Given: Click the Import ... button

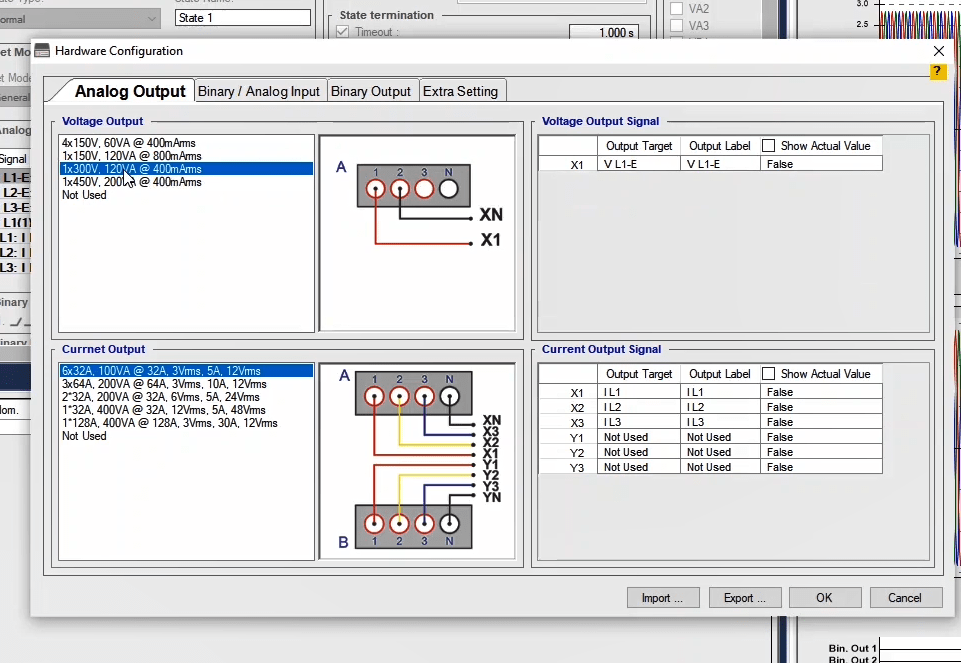Looking at the screenshot, I should (663, 598).
